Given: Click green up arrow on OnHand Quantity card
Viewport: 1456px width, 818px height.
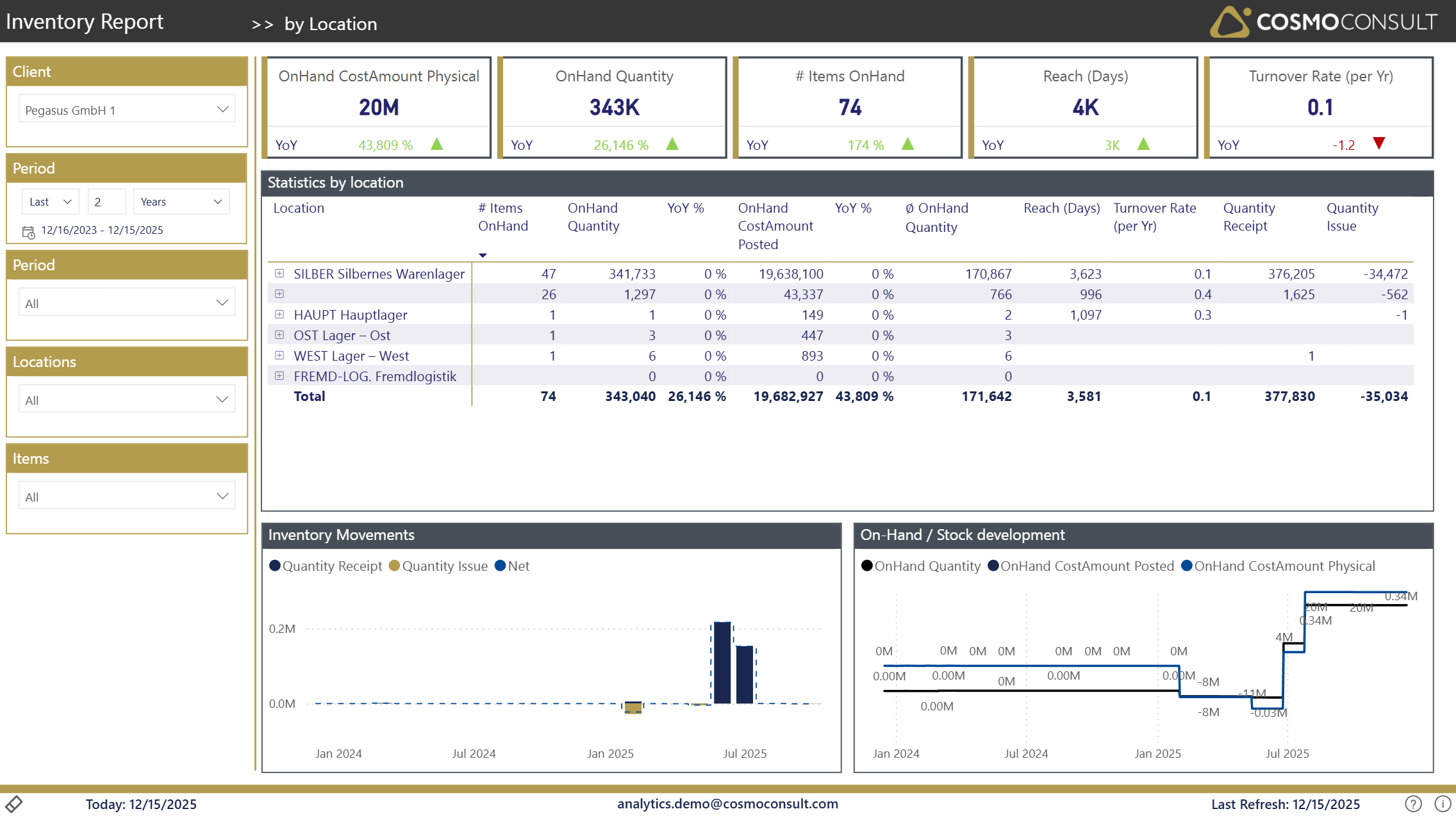Looking at the screenshot, I should (672, 144).
